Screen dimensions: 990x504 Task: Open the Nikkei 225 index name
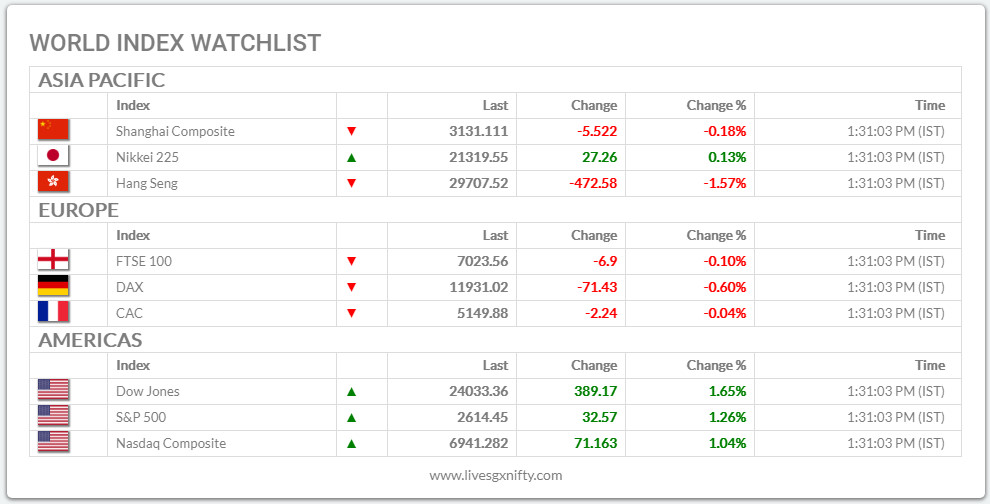point(147,157)
